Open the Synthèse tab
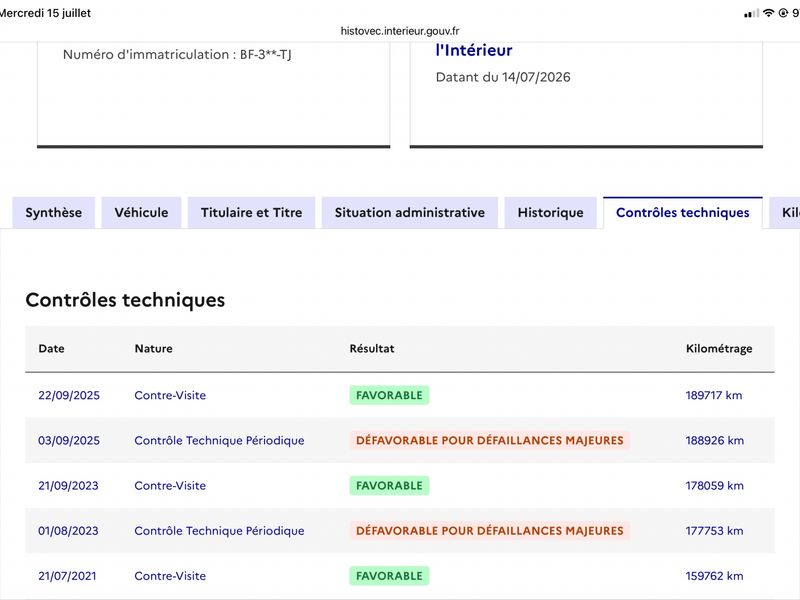The image size is (800, 600). point(54,213)
